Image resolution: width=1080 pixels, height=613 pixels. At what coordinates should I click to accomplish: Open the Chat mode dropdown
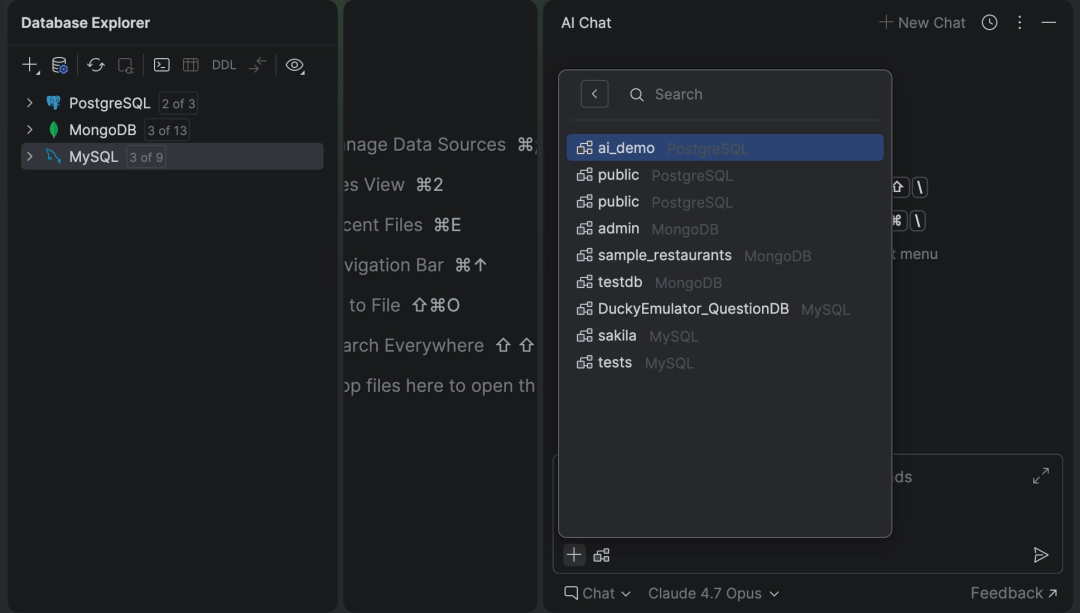tap(597, 593)
